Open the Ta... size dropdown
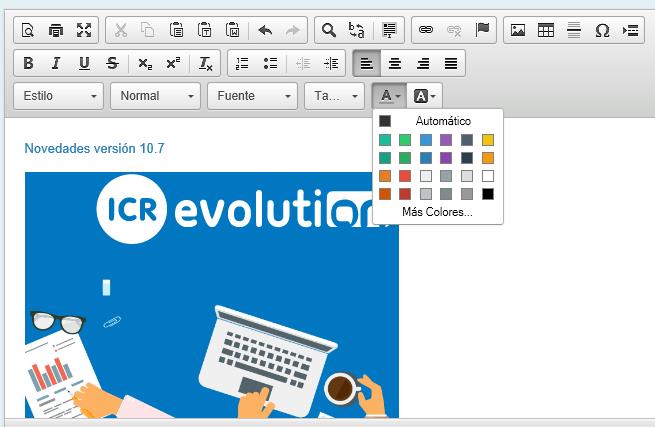Image resolution: width=655 pixels, height=427 pixels. click(x=335, y=96)
